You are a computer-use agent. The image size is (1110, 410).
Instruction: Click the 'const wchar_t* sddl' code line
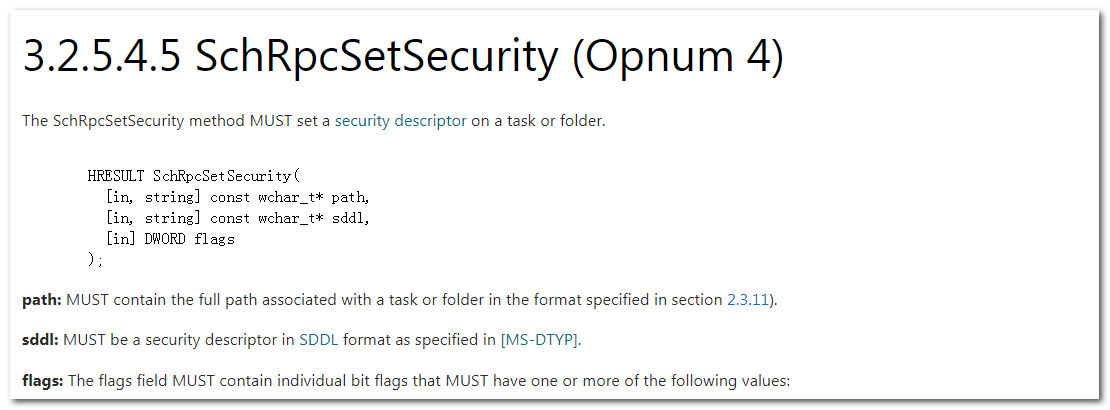[x=238, y=218]
